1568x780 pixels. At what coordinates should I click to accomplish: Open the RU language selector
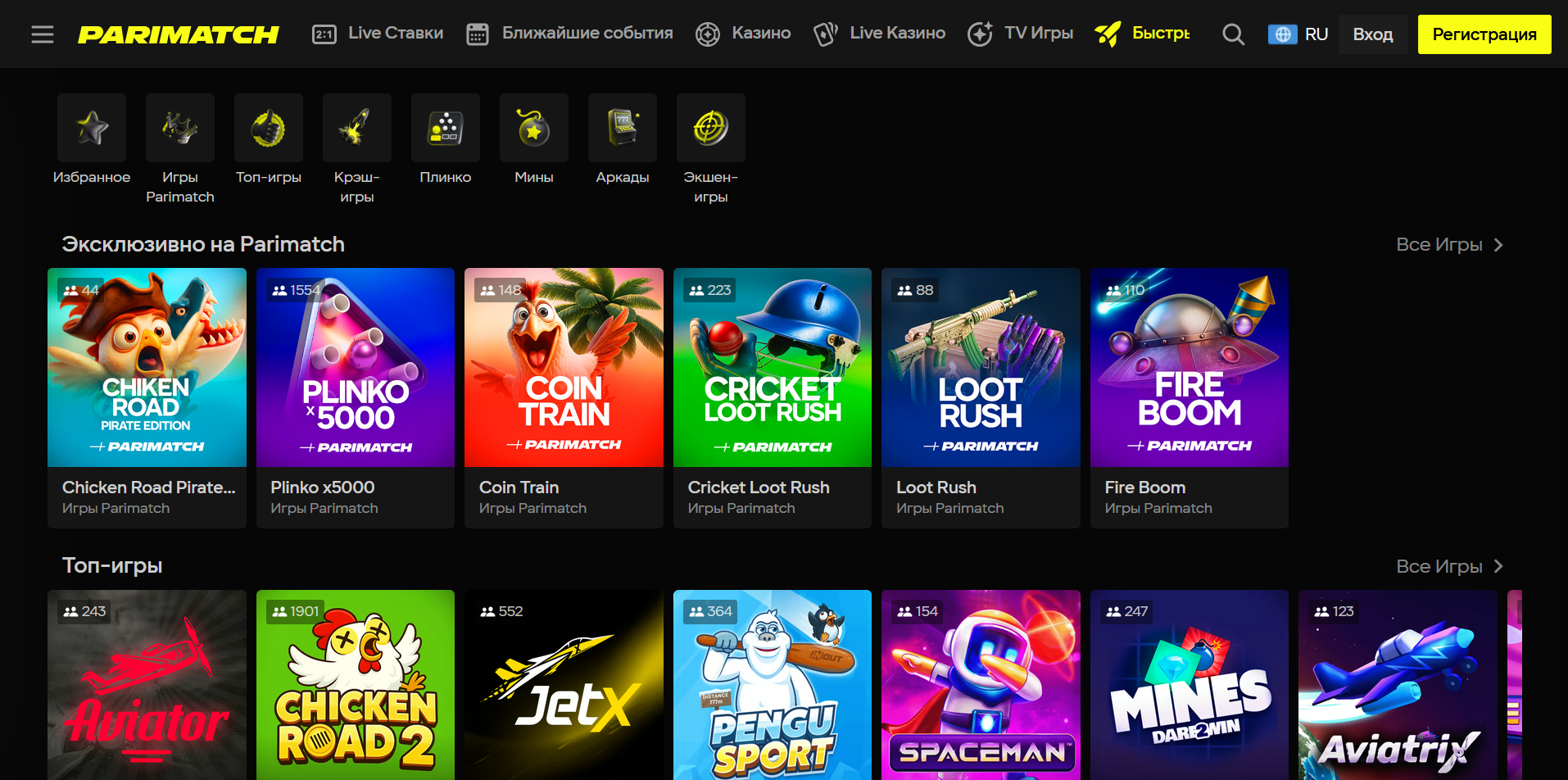pyautogui.click(x=1298, y=34)
